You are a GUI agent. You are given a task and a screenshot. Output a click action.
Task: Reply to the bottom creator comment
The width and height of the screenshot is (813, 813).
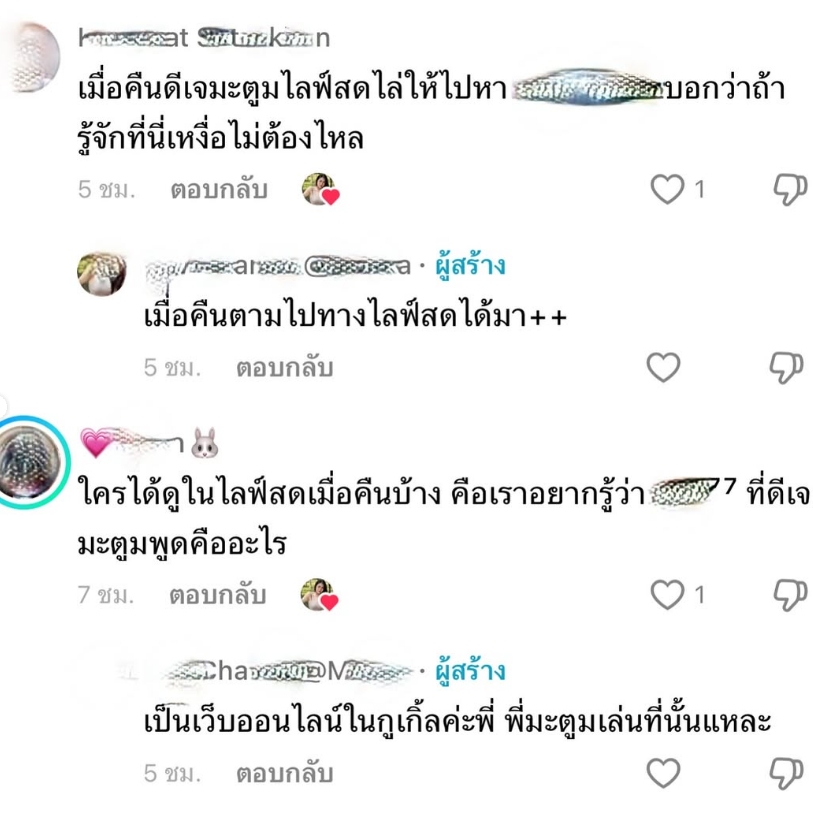coord(284,774)
